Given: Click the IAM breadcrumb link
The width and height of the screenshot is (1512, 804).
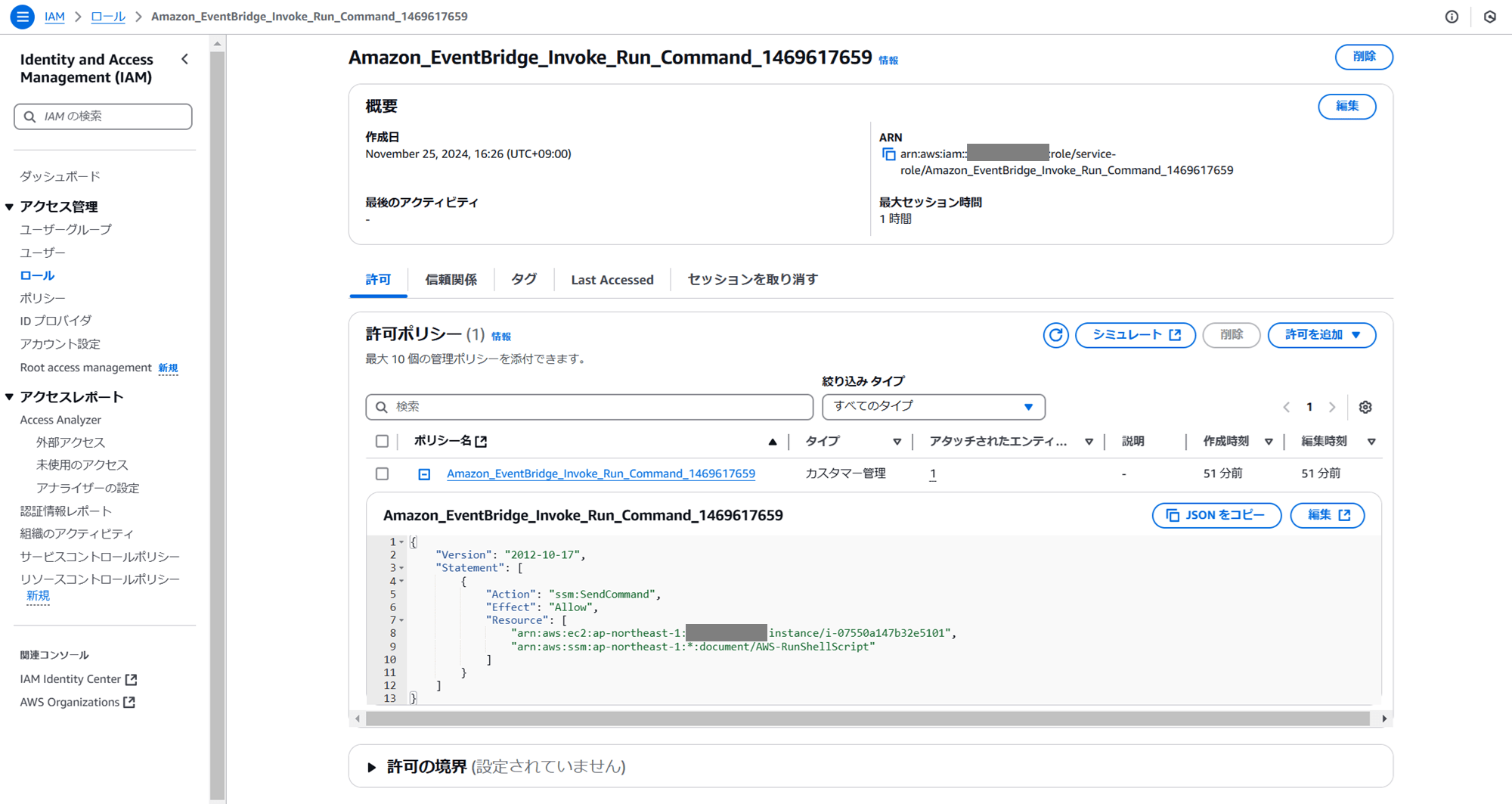Looking at the screenshot, I should pyautogui.click(x=54, y=17).
